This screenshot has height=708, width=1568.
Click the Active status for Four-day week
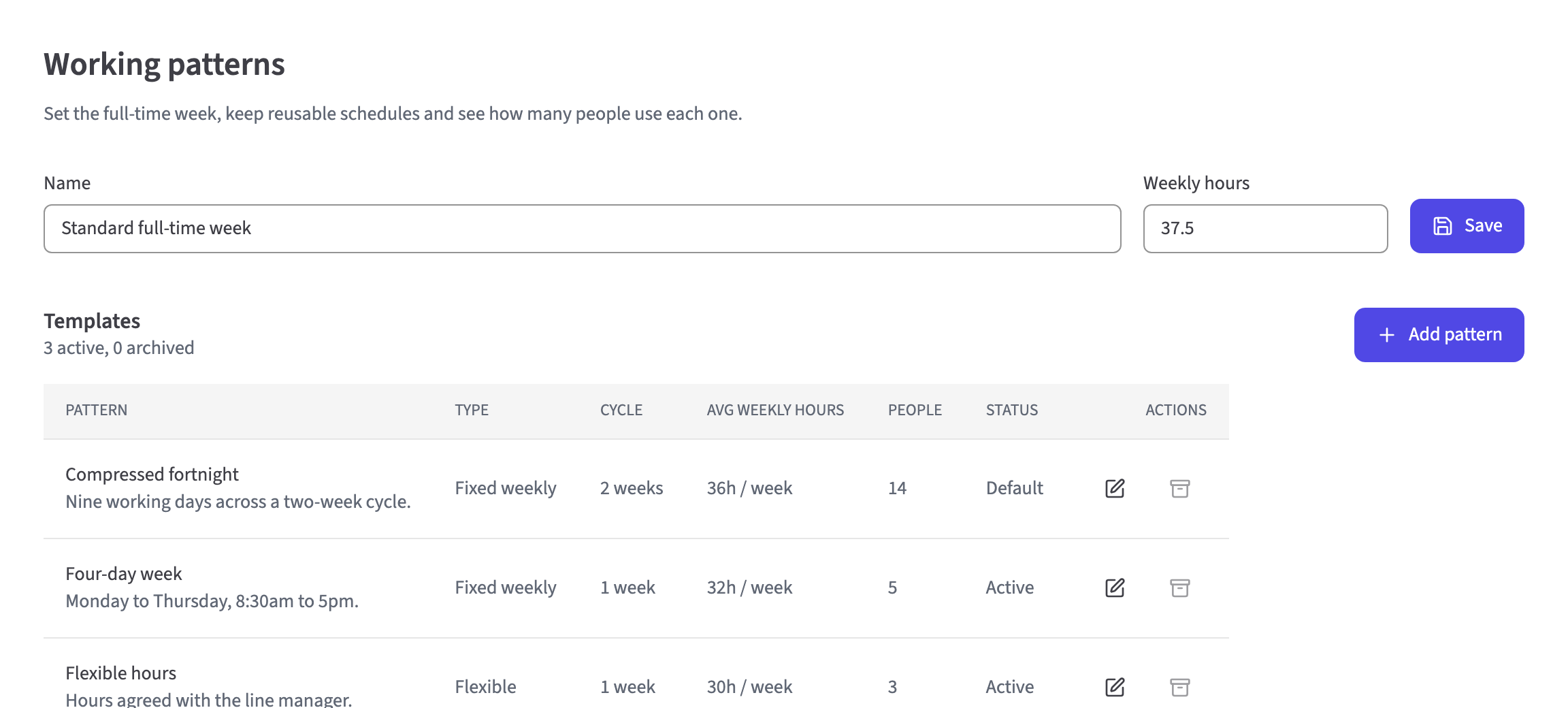click(1010, 588)
